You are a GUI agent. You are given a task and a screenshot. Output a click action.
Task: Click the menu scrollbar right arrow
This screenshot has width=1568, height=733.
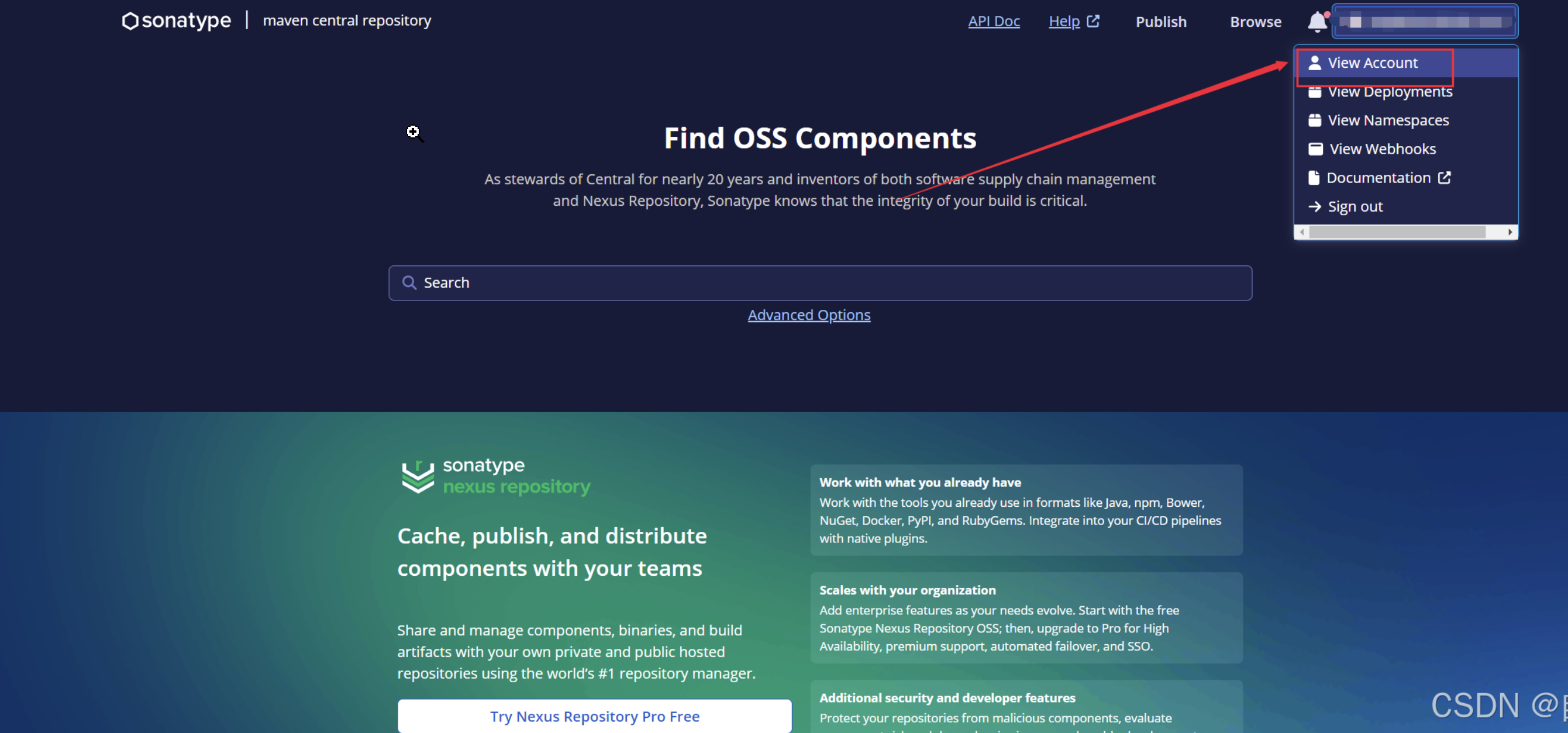pos(1510,233)
